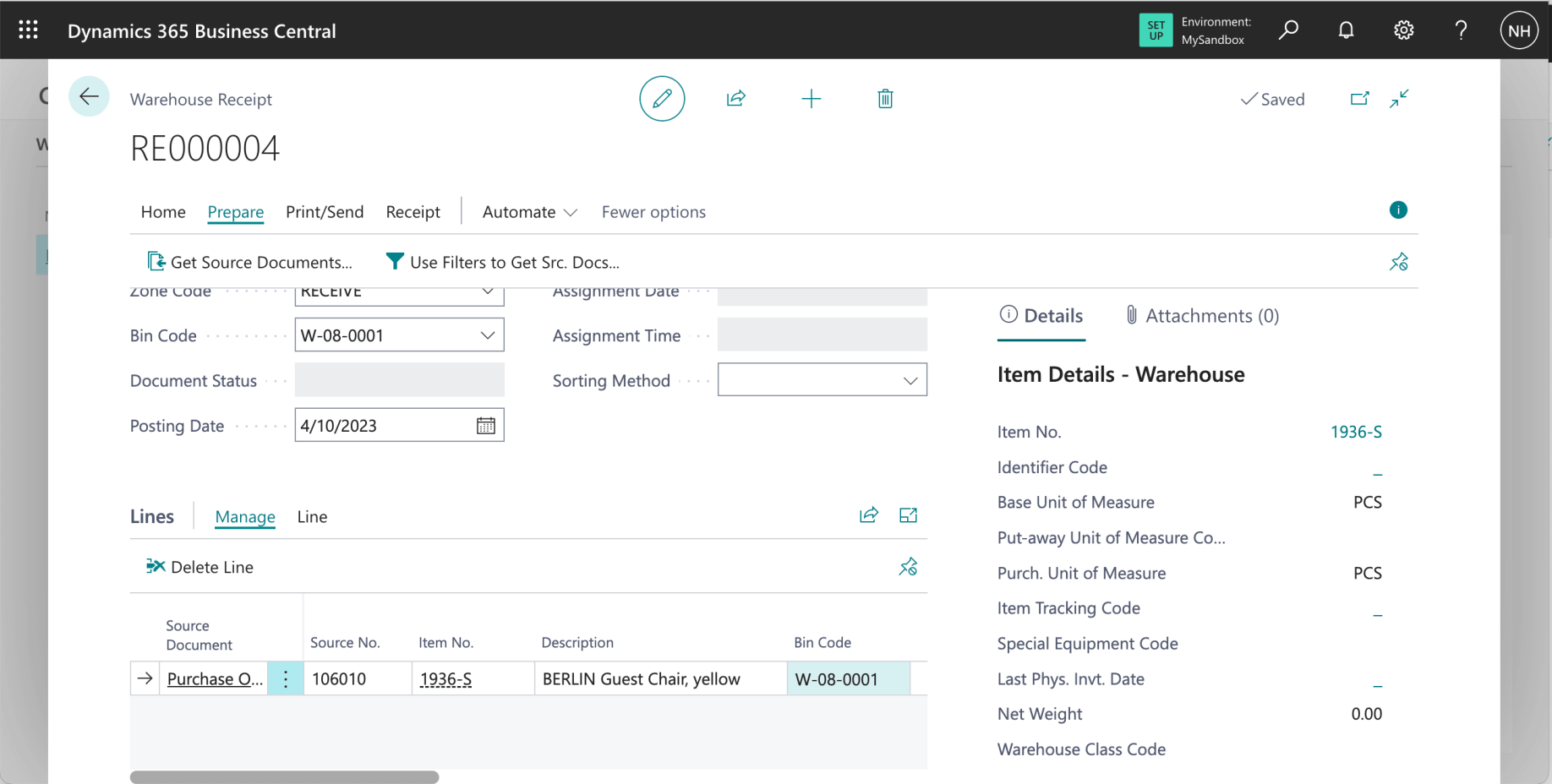Viewport: 1552px width, 784px height.
Task: Switch to the Details factbox tab
Action: 1041,316
